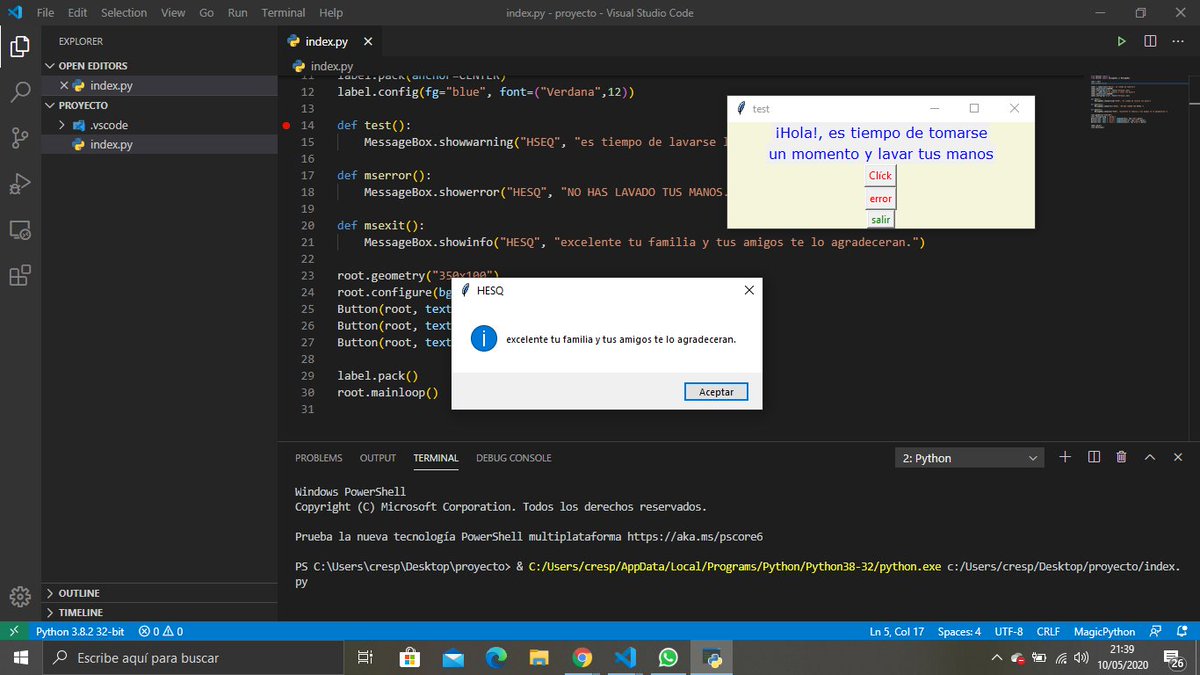Screen dimensions: 1200x675
Task: Toggle the breakpoint on line 14
Action: tap(287, 126)
